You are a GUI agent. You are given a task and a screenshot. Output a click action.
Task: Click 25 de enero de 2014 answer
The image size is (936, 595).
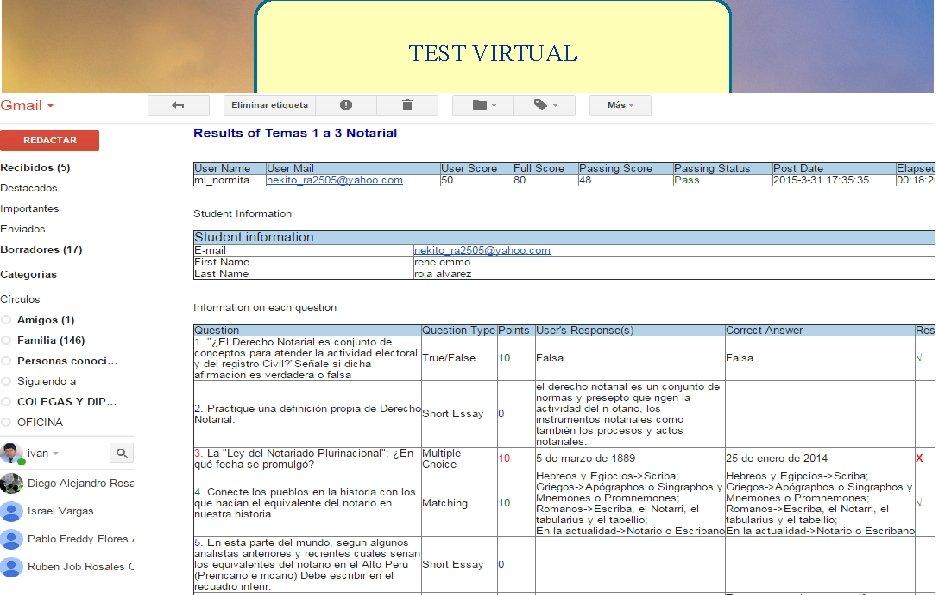[x=777, y=458]
